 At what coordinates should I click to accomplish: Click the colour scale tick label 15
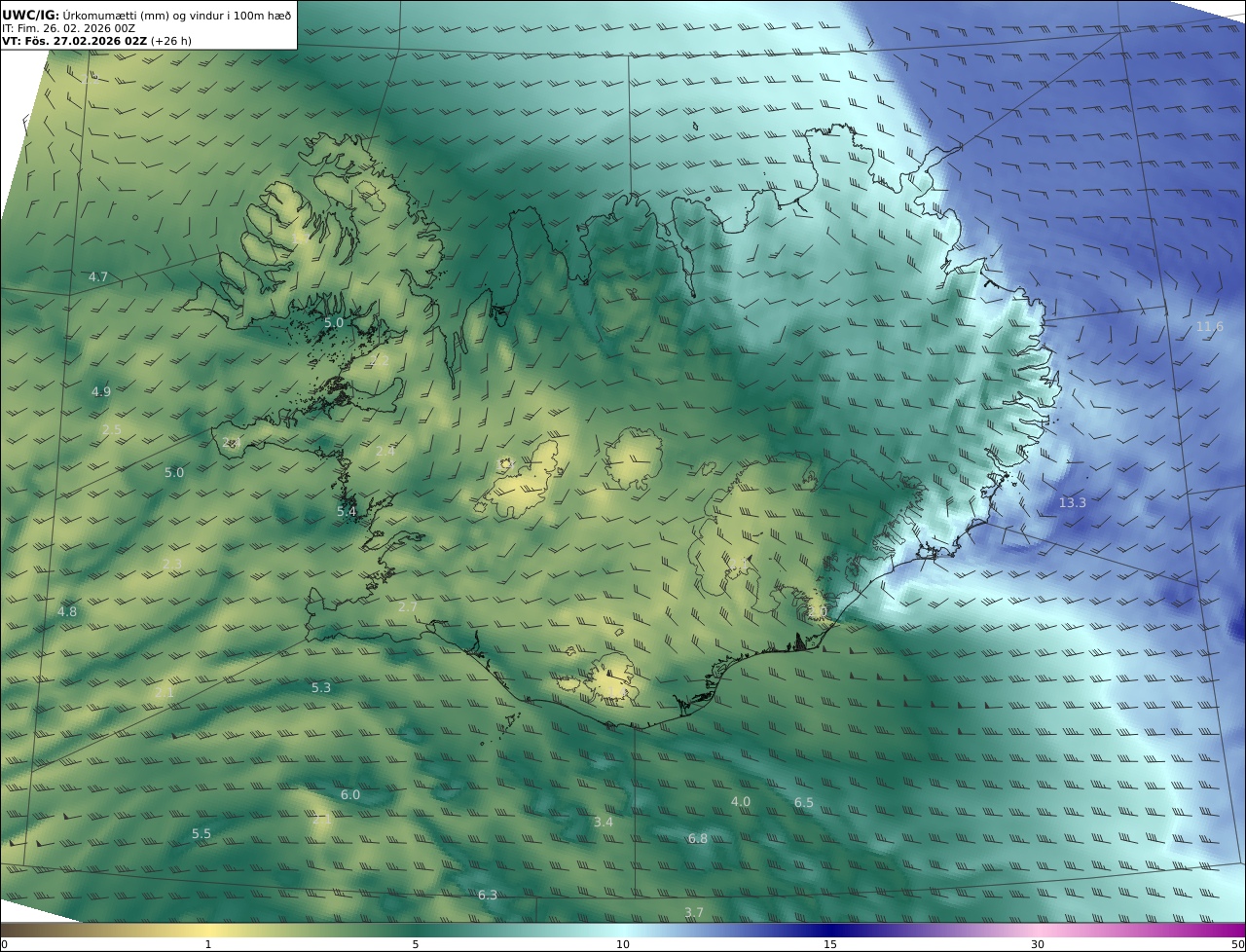pos(830,945)
